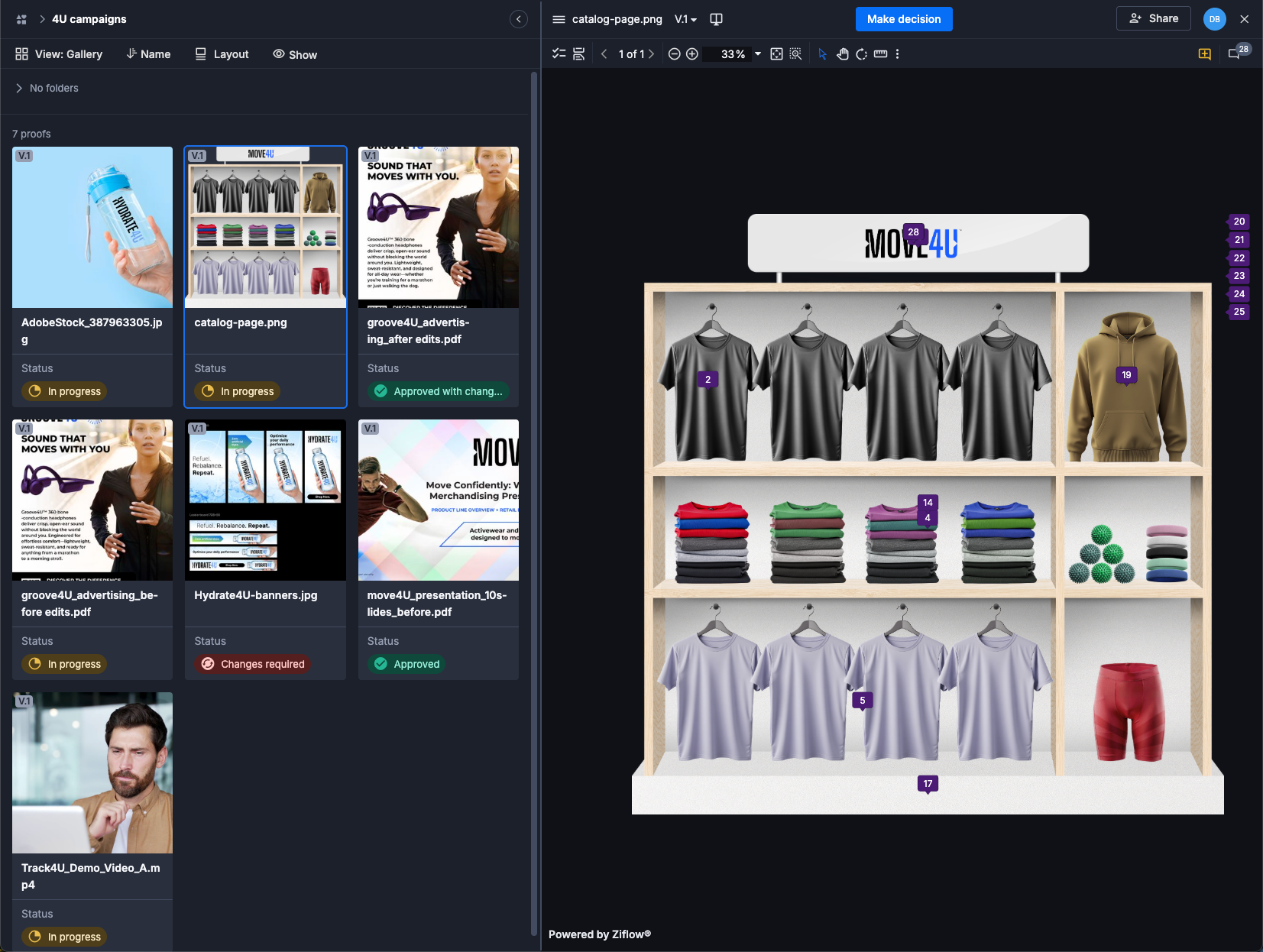
Task: Open the View: Gallery selector
Action: [59, 54]
